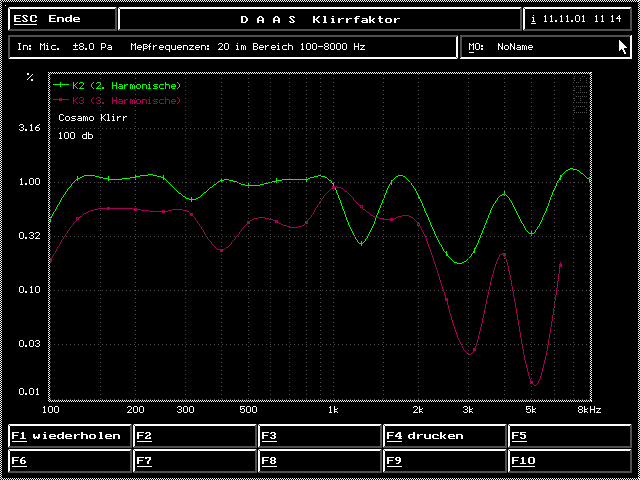
Task: Click the empty F9 function key
Action: [x=444, y=461]
